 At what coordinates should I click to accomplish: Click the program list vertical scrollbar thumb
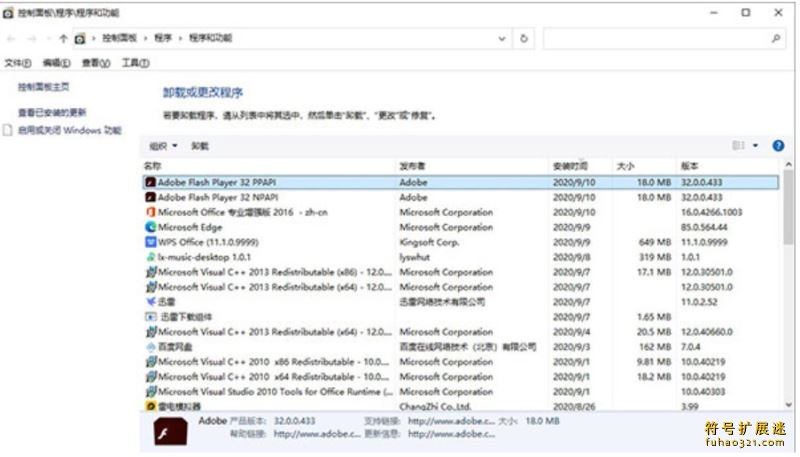point(789,208)
